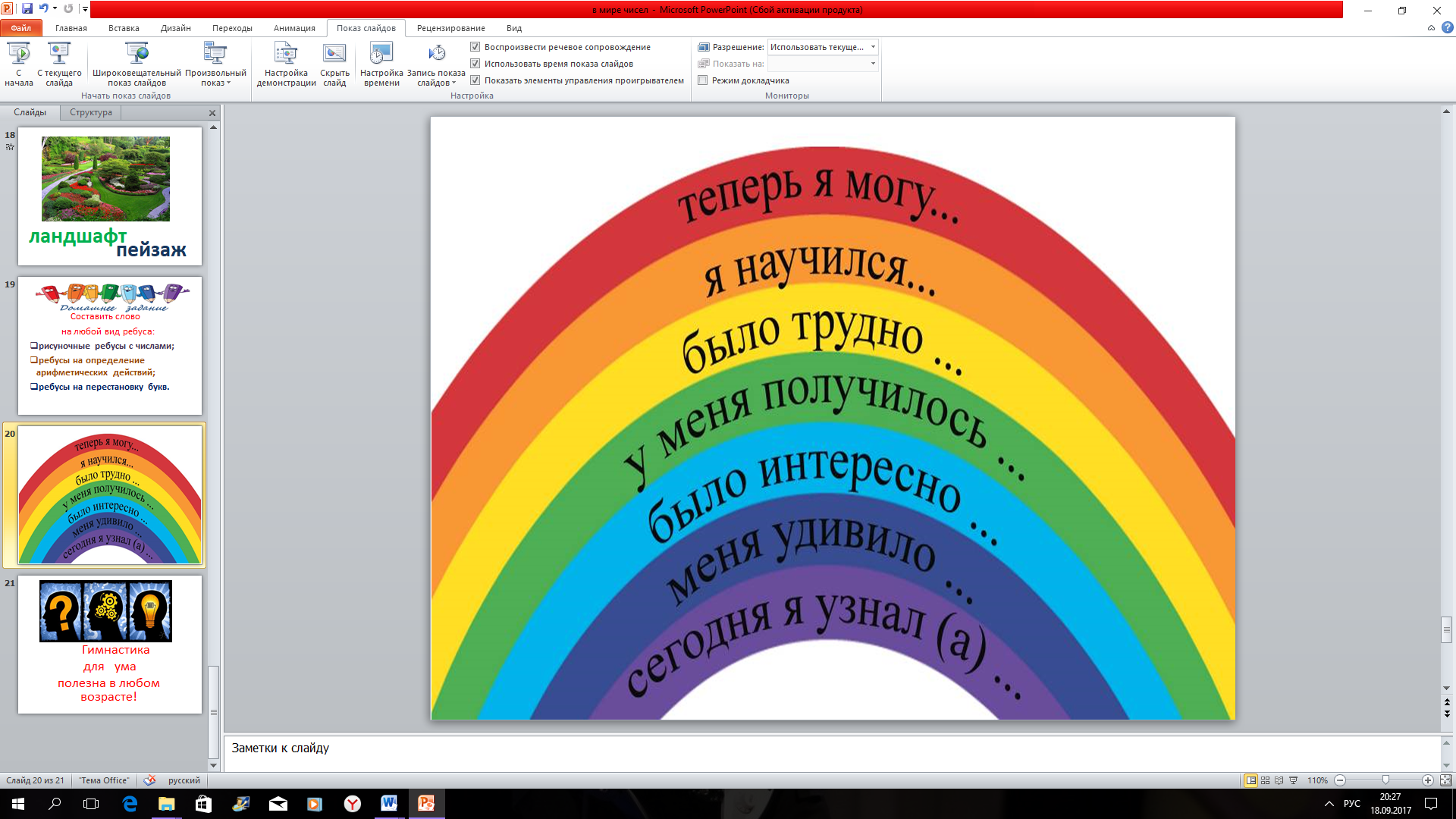Toggle show media controls checkbox

point(475,80)
